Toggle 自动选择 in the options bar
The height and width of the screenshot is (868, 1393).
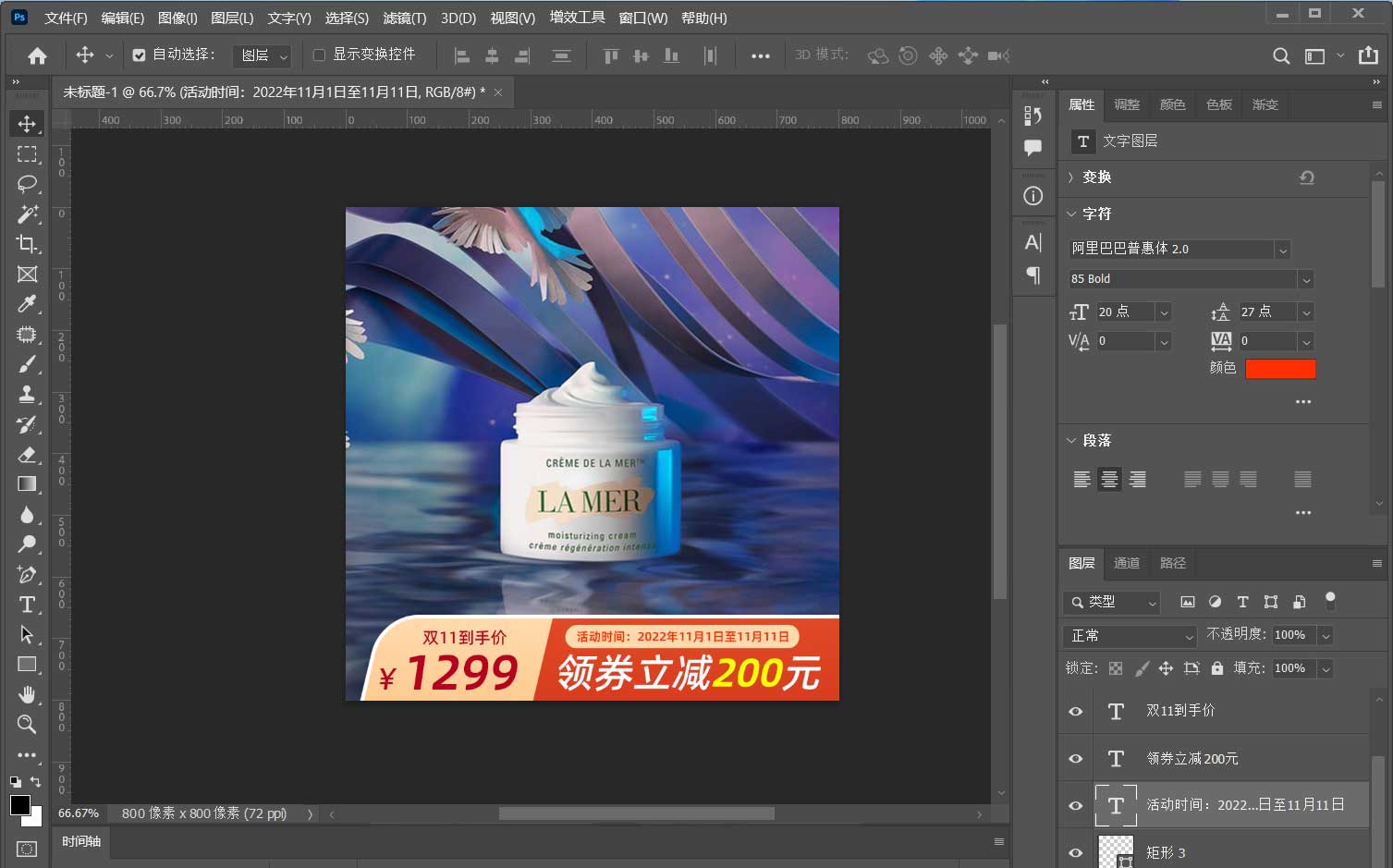[139, 55]
